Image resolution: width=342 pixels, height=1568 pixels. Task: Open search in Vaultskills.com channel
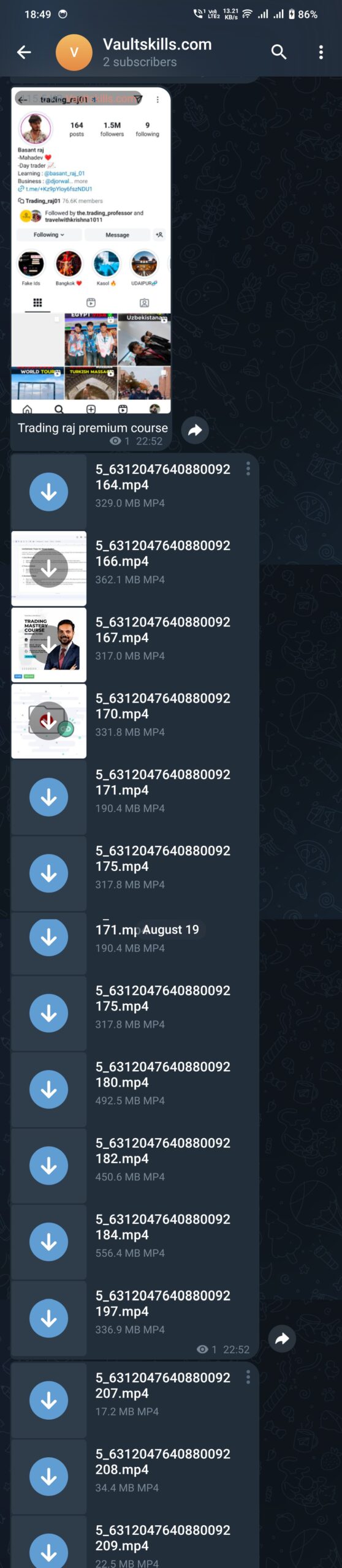(279, 53)
